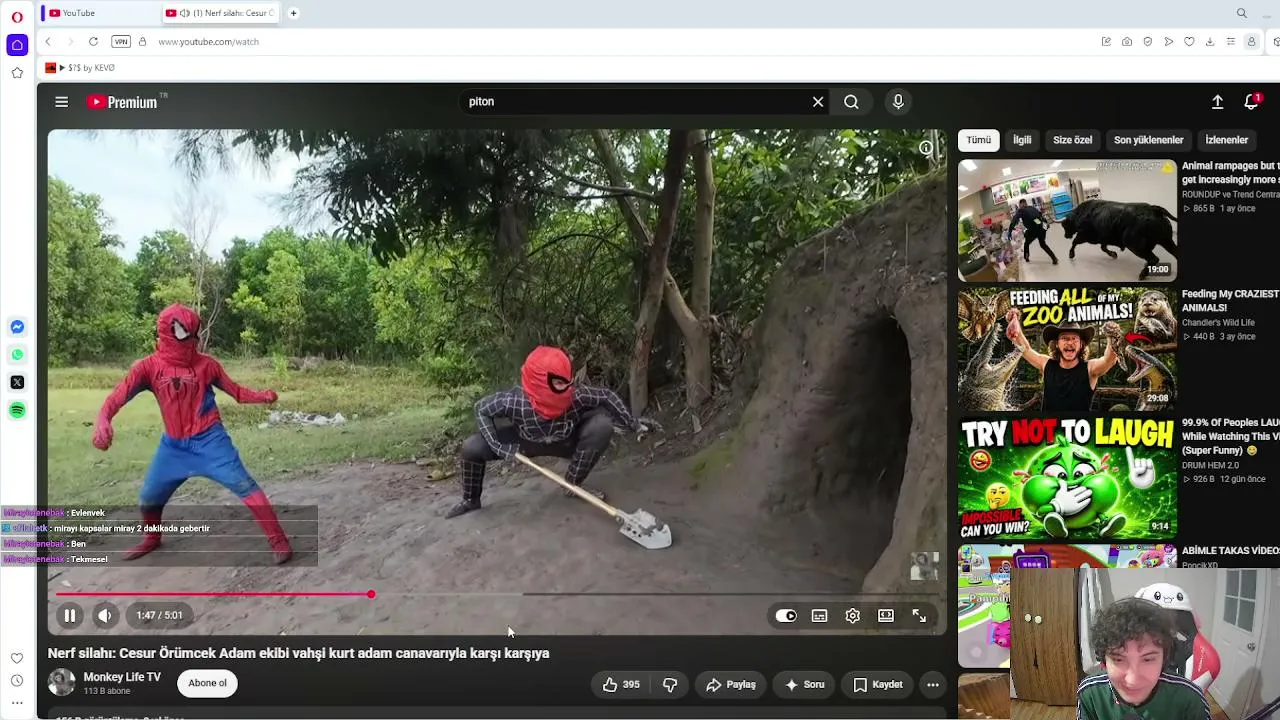This screenshot has width=1280, height=720.
Task: Open player settings gear menu
Action: pos(852,616)
